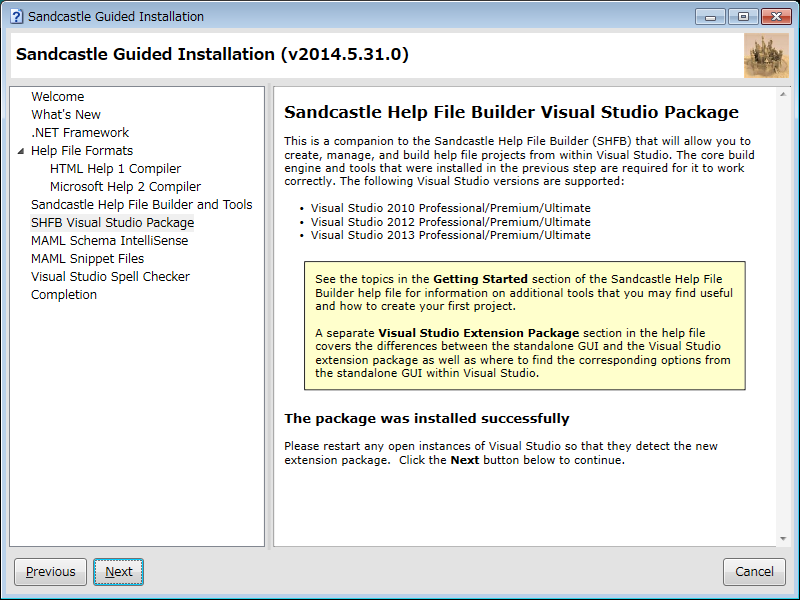This screenshot has width=800, height=600.
Task: Open the HTML Help 1 Compiler step
Action: click(115, 168)
